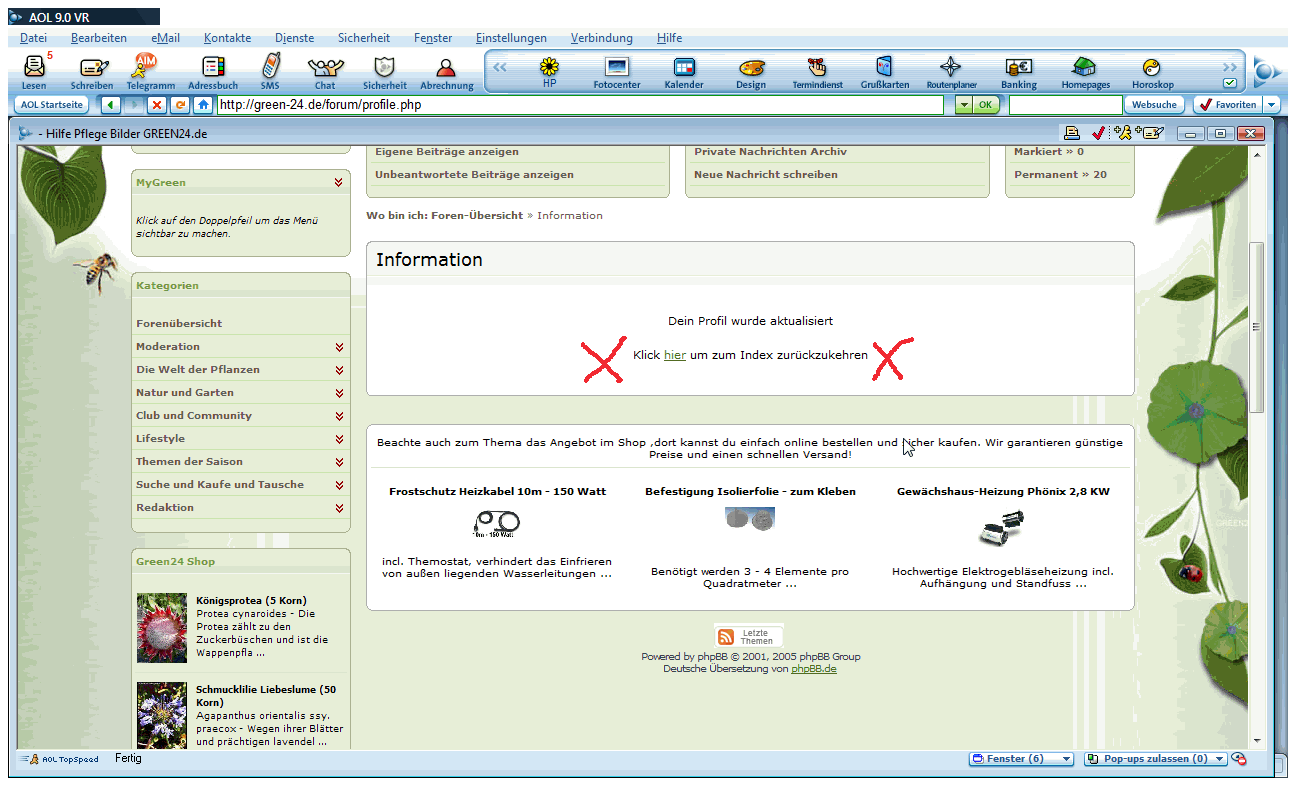Open the Einstellungen menu
Image resolution: width=1296 pixels, height=786 pixels.
pos(511,38)
